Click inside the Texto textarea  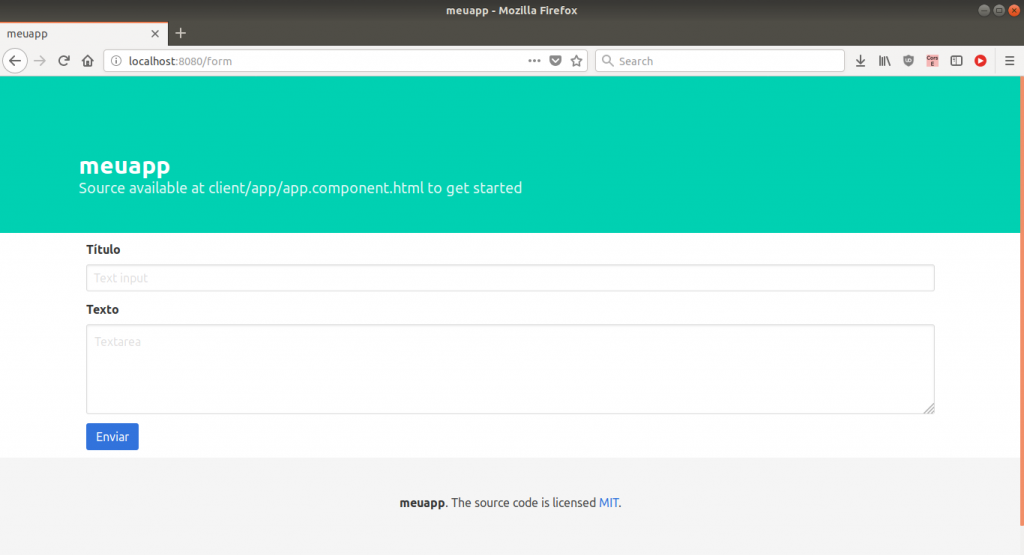[510, 369]
